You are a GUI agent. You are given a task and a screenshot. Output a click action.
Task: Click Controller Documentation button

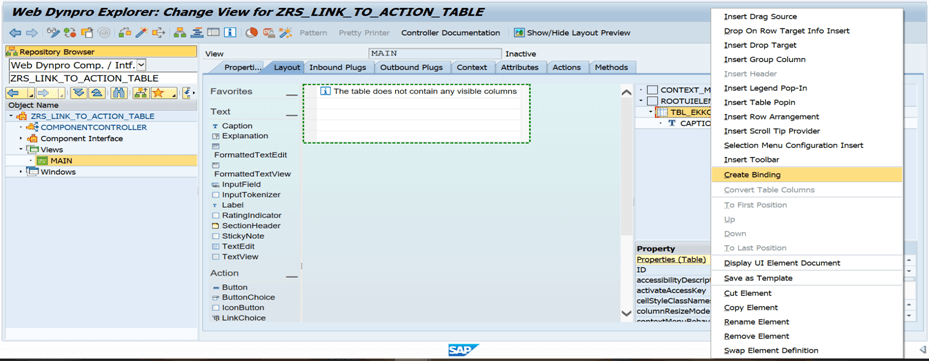tap(450, 33)
